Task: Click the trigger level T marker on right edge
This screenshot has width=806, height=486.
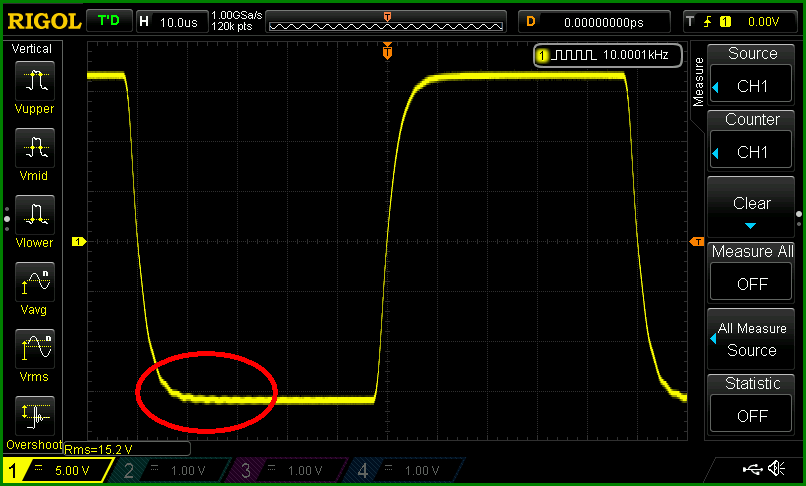Action: tap(697, 241)
